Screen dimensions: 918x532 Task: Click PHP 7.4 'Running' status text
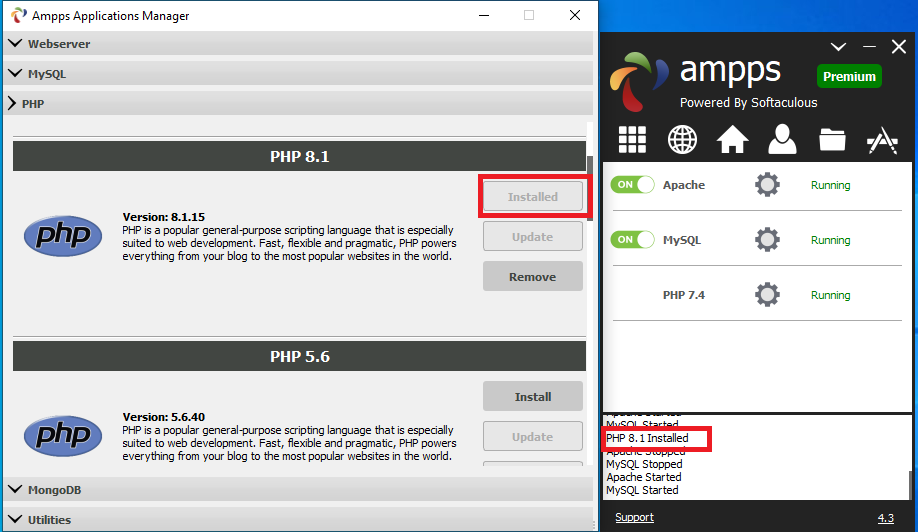pyautogui.click(x=830, y=295)
